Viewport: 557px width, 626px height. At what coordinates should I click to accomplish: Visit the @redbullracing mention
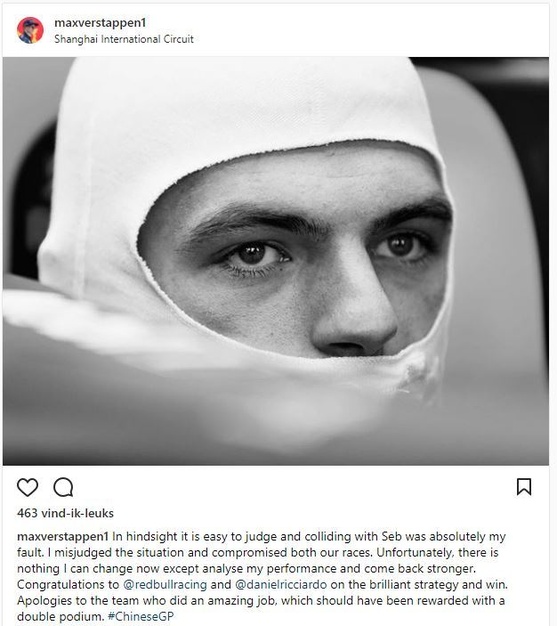[165, 584]
